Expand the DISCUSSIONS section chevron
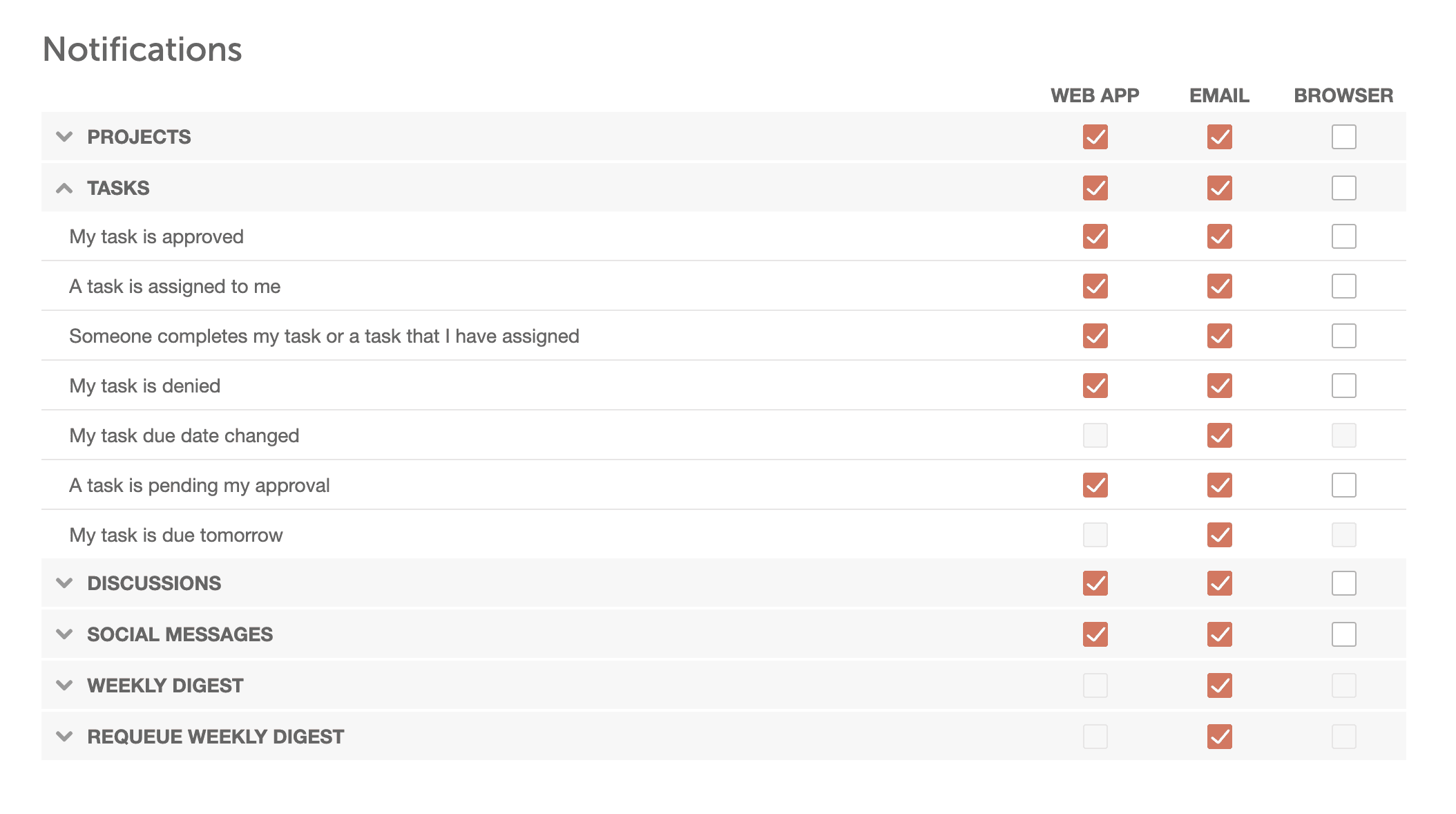The image size is (1456, 814). pos(64,583)
